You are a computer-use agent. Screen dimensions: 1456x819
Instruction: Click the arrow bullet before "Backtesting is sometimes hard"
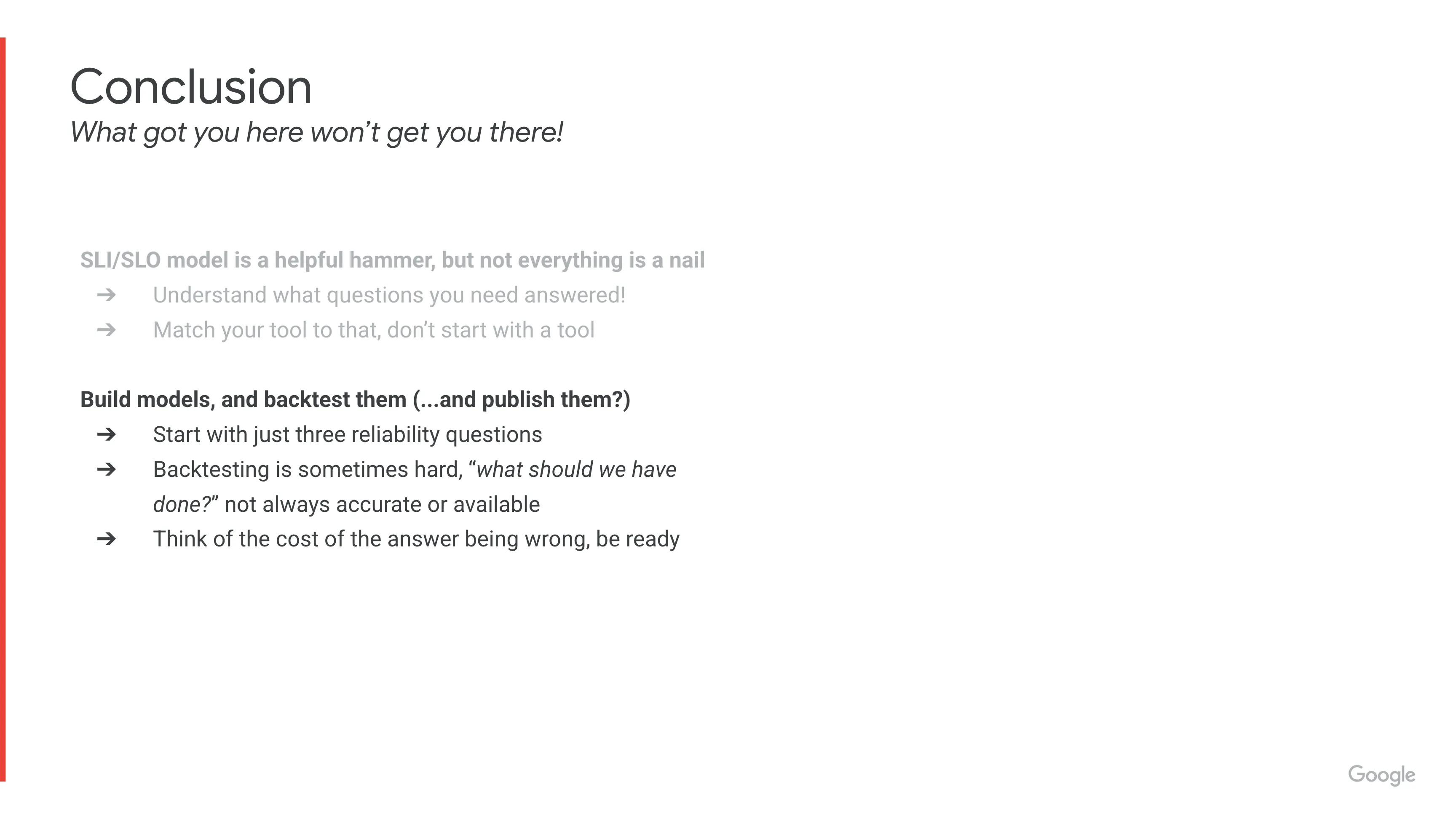tap(106, 470)
